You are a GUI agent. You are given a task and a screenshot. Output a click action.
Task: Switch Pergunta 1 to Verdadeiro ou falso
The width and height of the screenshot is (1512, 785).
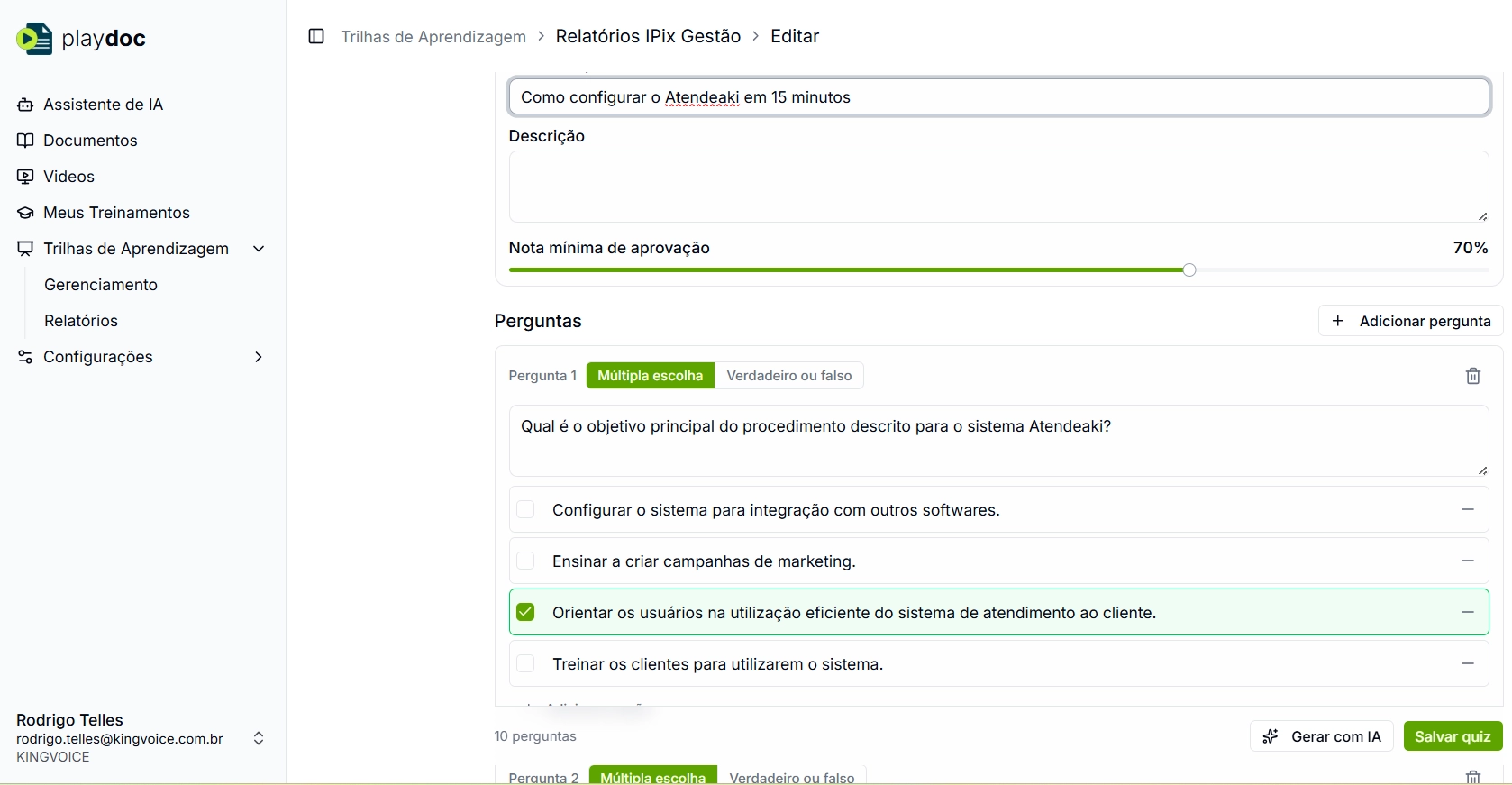[789, 376]
